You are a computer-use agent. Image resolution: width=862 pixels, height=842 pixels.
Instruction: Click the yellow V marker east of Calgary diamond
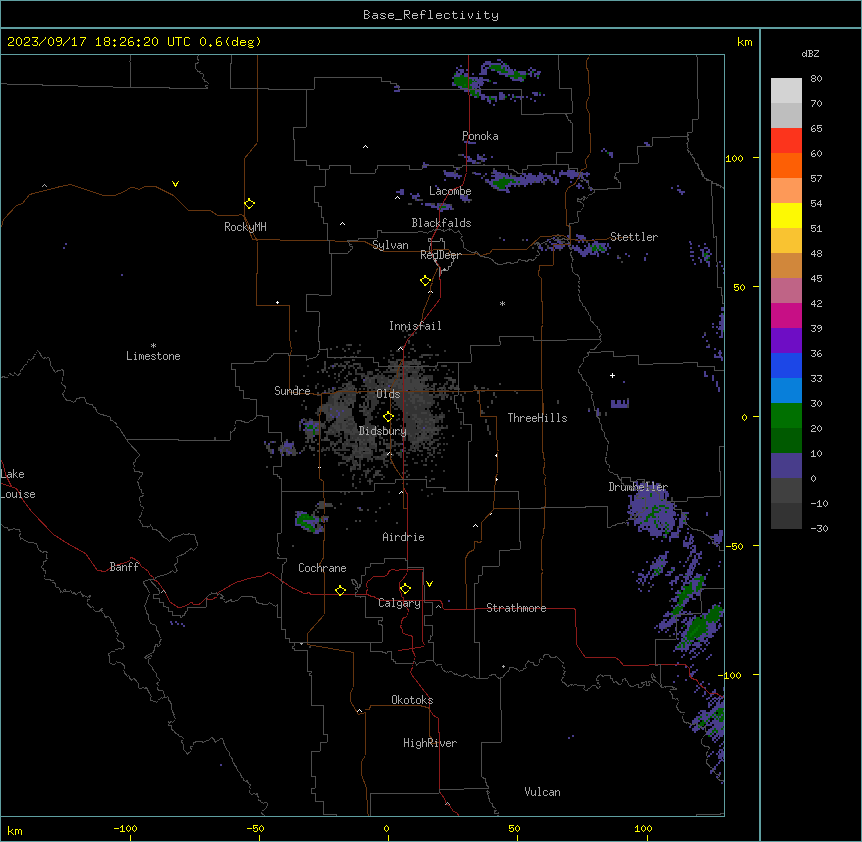[x=429, y=584]
